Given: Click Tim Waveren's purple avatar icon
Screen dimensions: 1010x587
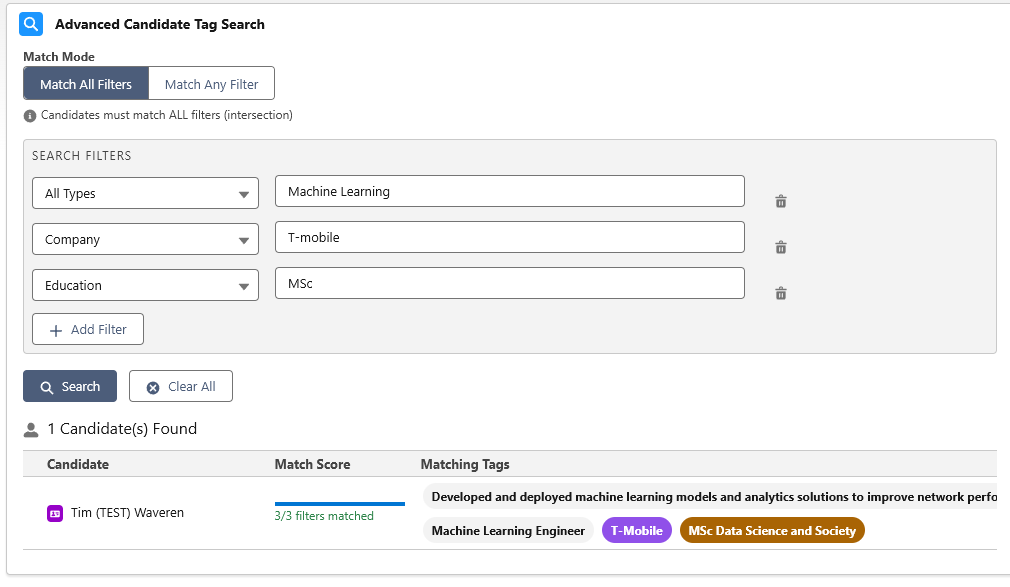Looking at the screenshot, I should tap(56, 512).
